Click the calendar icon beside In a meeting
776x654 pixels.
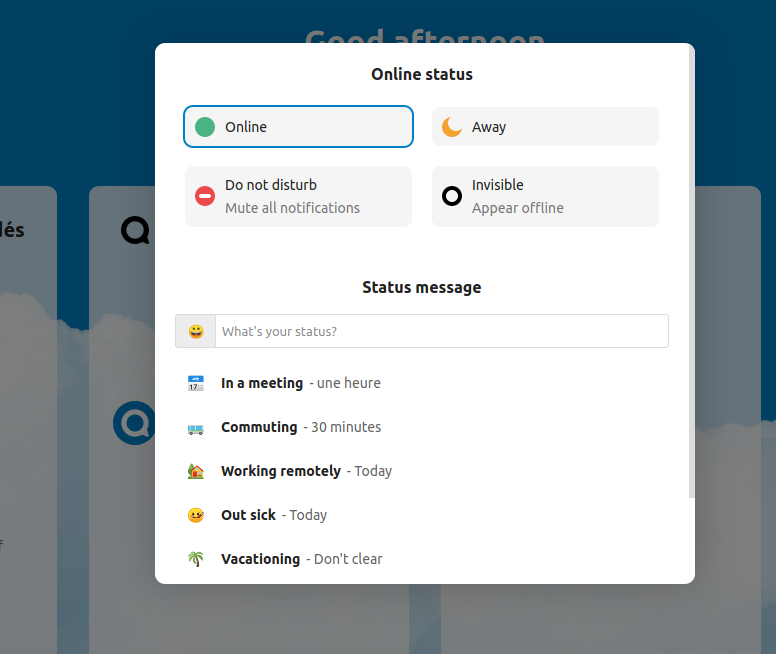(196, 383)
